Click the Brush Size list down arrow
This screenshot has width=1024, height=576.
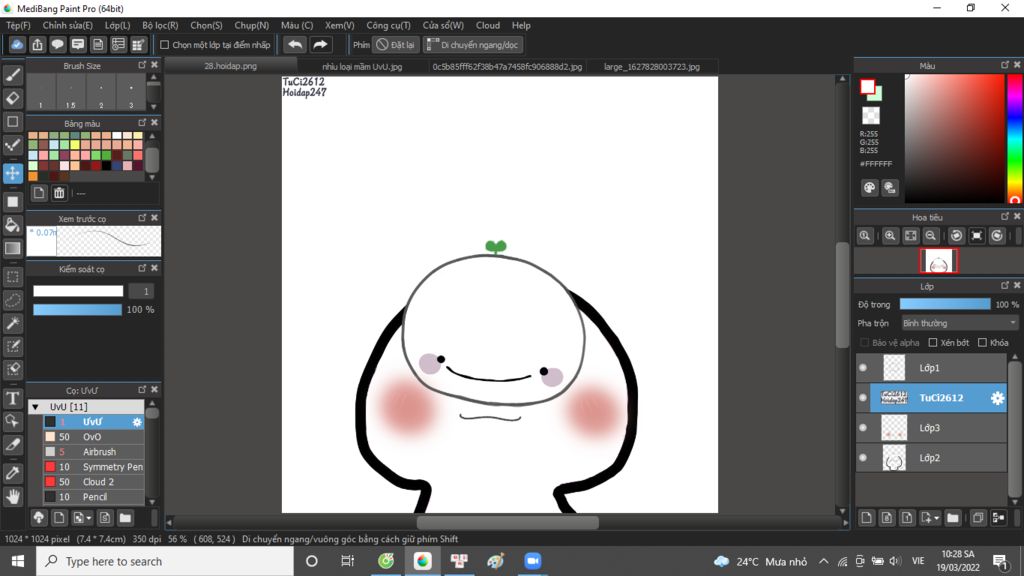[153, 106]
